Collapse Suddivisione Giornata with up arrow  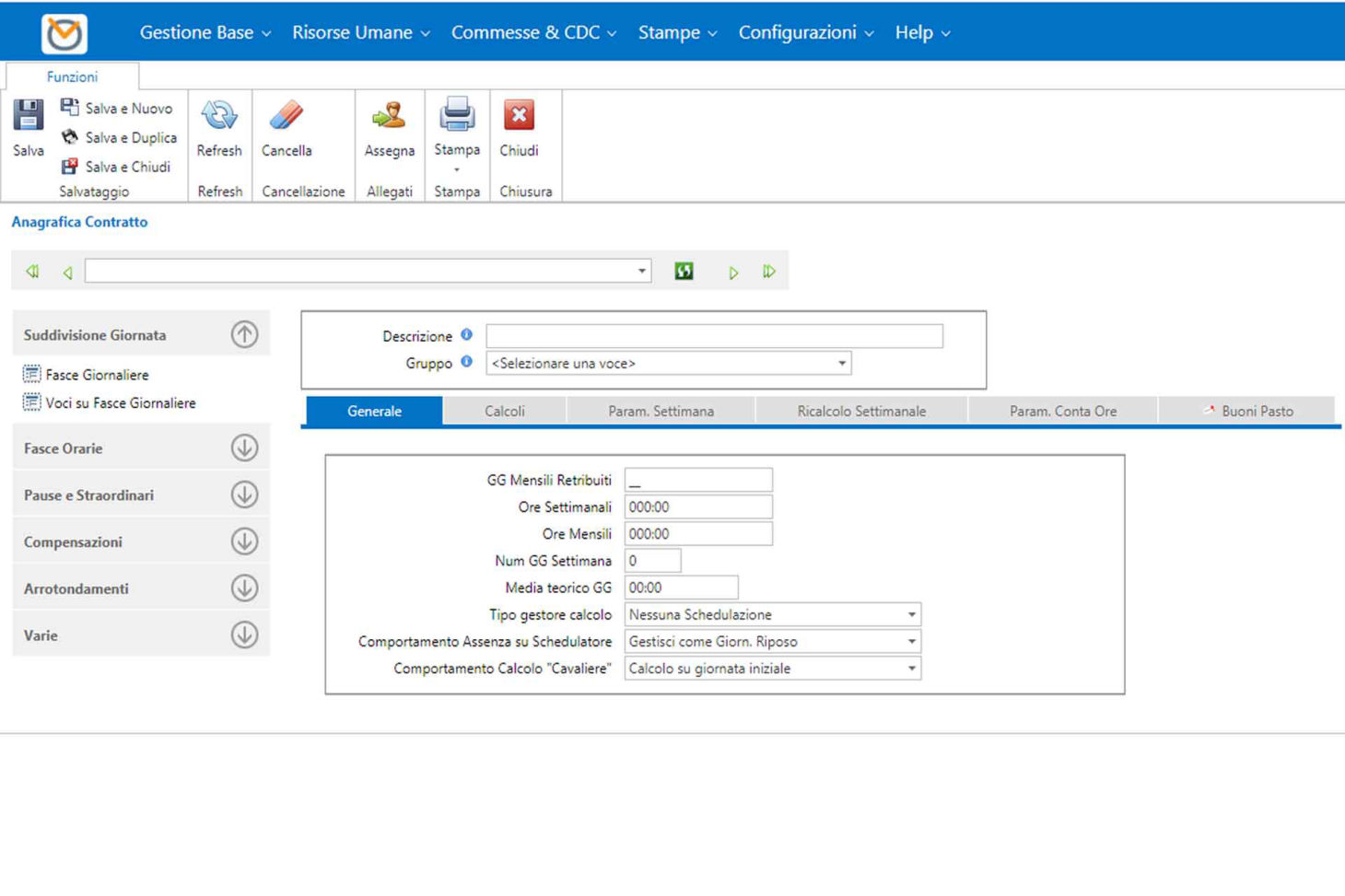pos(244,334)
